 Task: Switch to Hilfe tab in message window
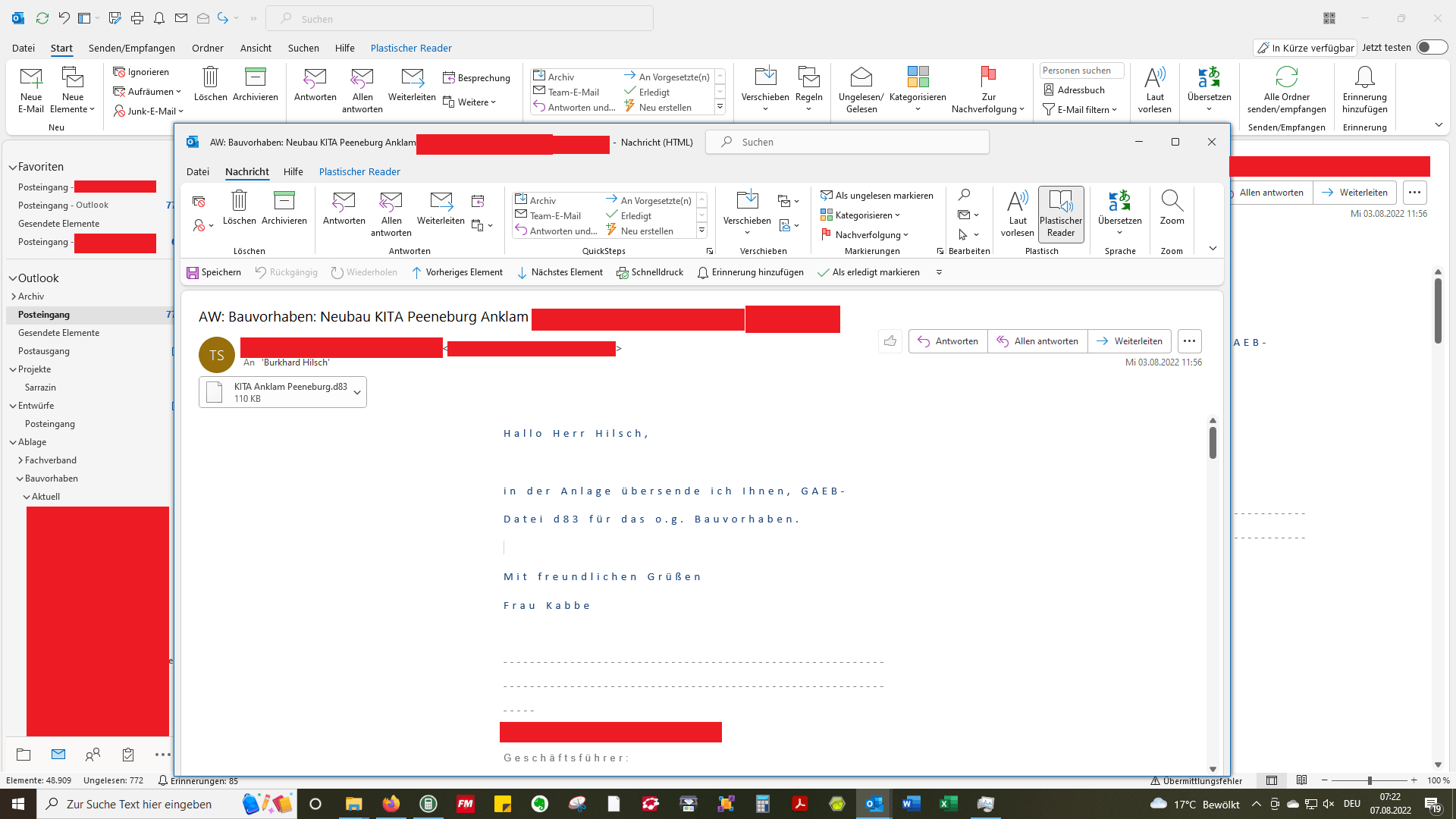(x=293, y=171)
